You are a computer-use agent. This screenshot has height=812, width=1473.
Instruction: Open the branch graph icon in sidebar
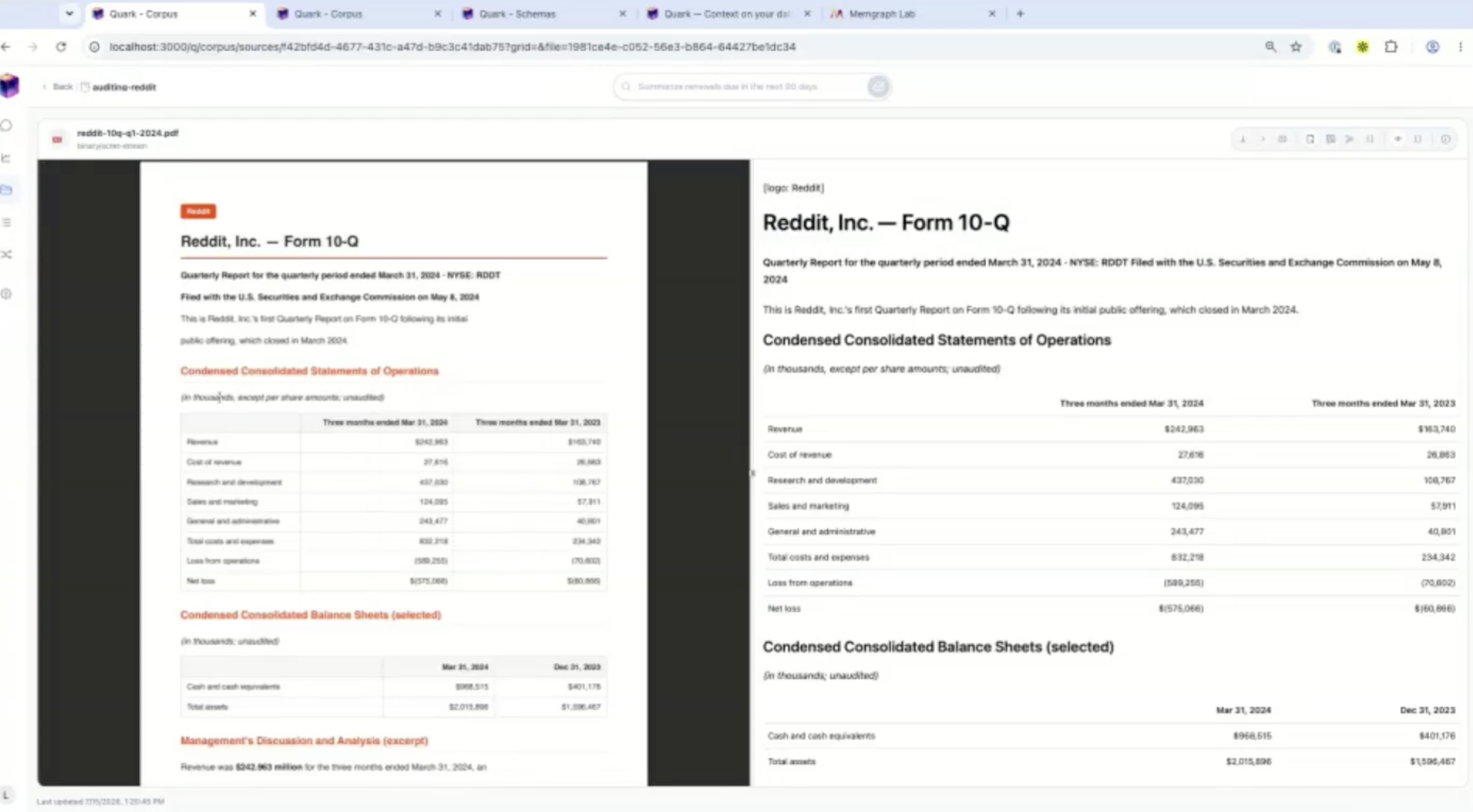6,158
